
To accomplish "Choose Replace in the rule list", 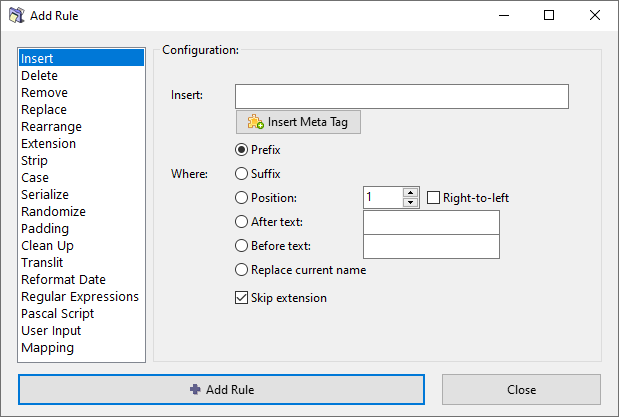I will pyautogui.click(x=81, y=109).
